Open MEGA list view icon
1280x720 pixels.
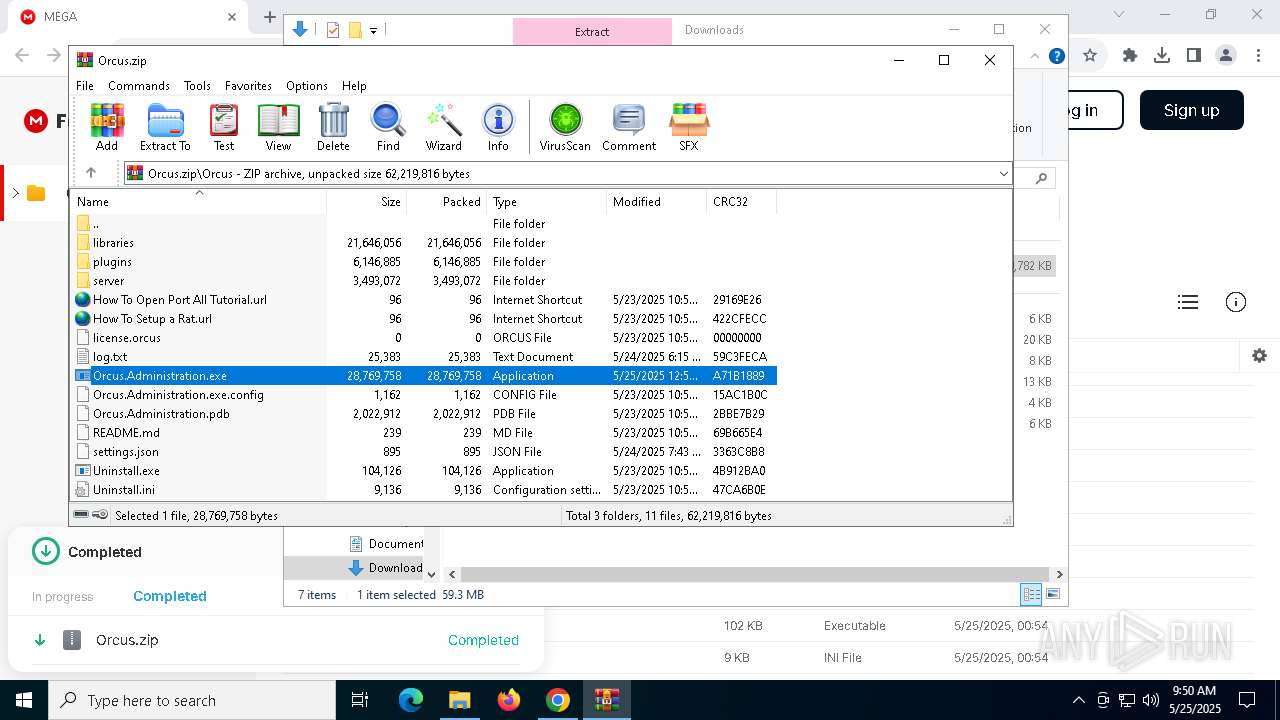1188,302
